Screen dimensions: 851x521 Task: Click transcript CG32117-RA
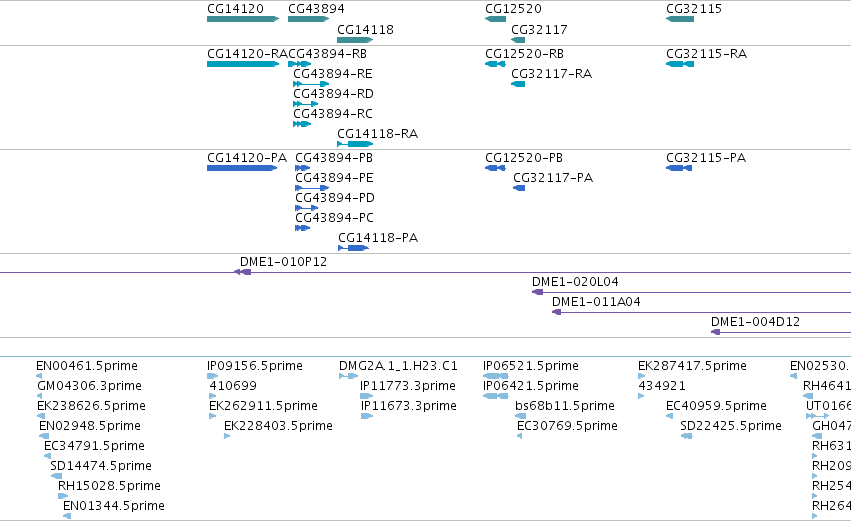[518, 84]
